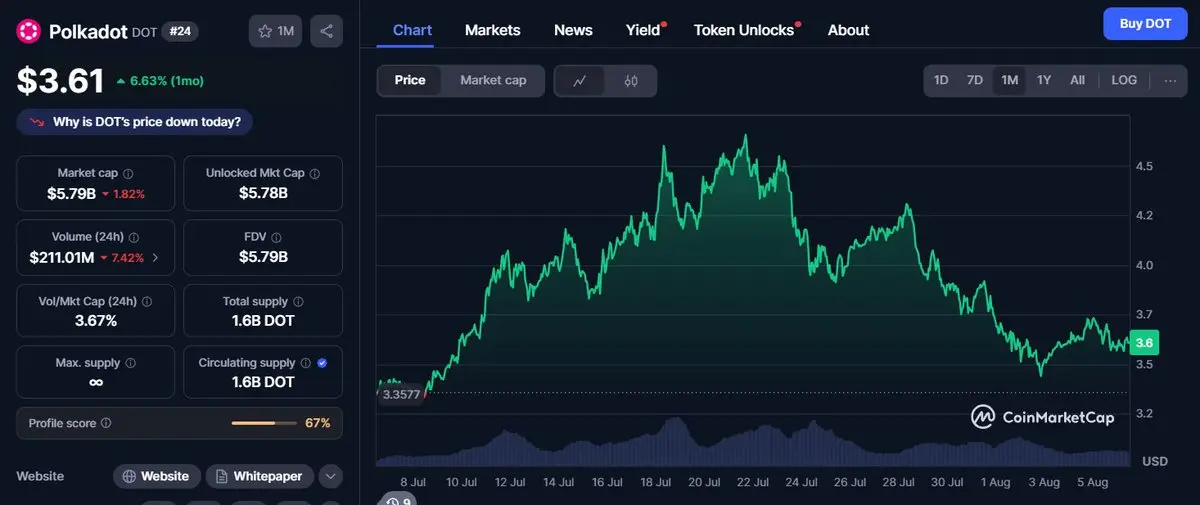
Task: Click Max. supply info icon
Action: point(130,363)
